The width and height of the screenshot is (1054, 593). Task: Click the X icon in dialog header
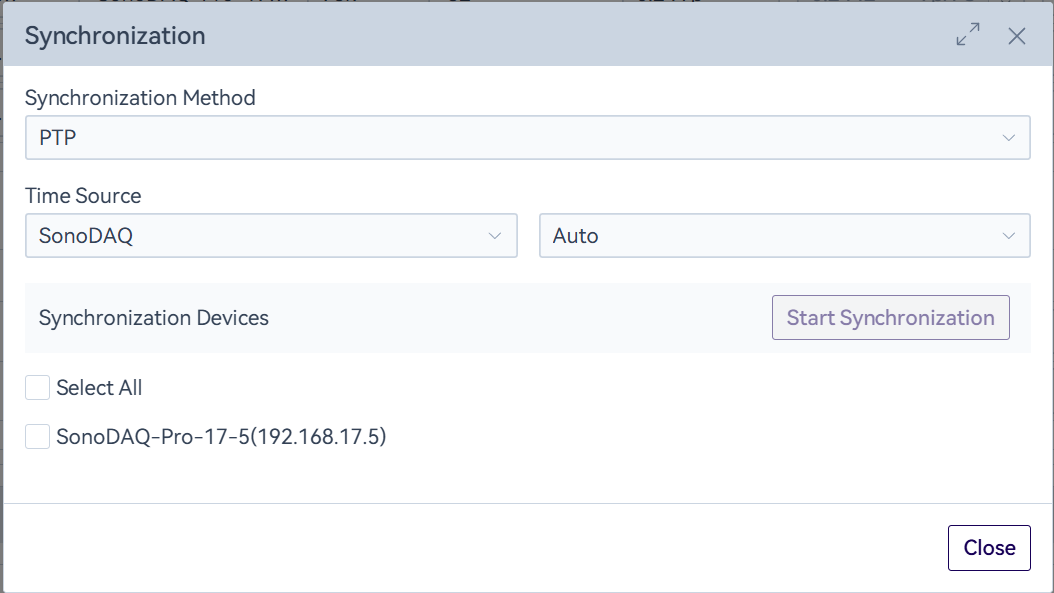click(x=1017, y=36)
